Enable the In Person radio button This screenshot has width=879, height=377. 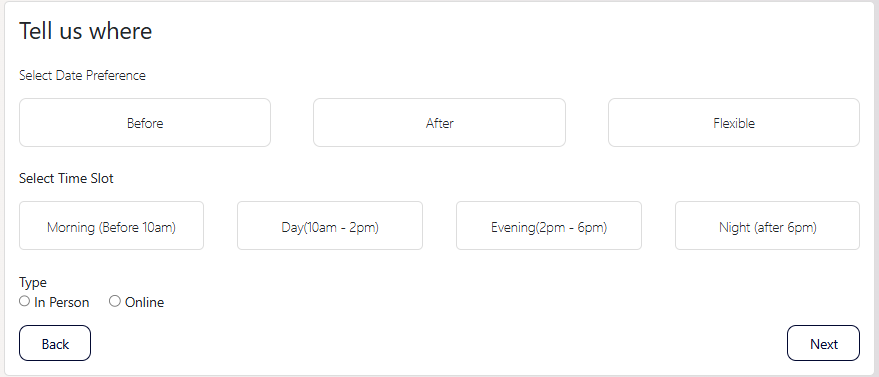(24, 301)
